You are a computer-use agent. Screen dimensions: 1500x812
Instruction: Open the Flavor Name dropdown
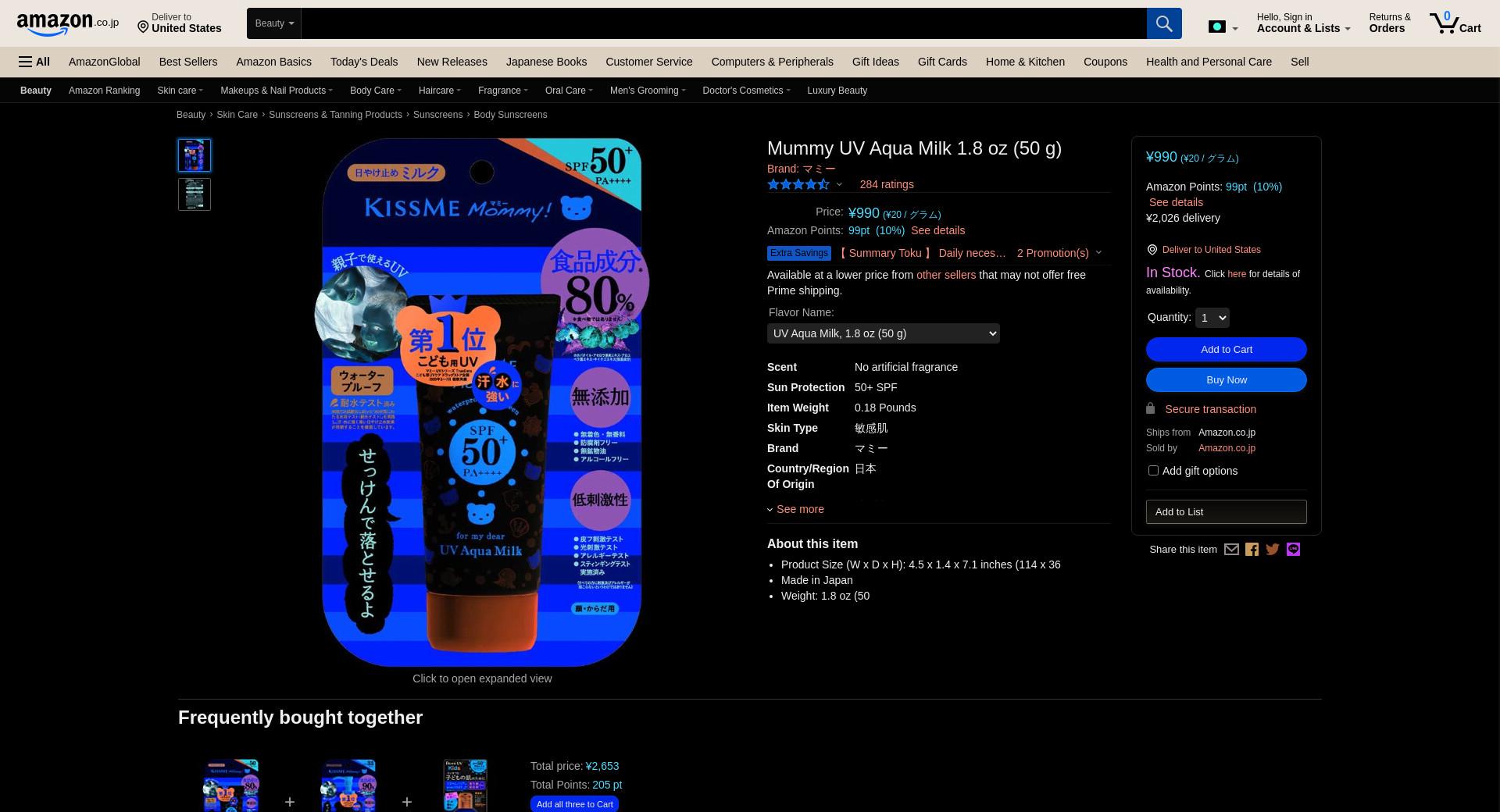(x=883, y=333)
